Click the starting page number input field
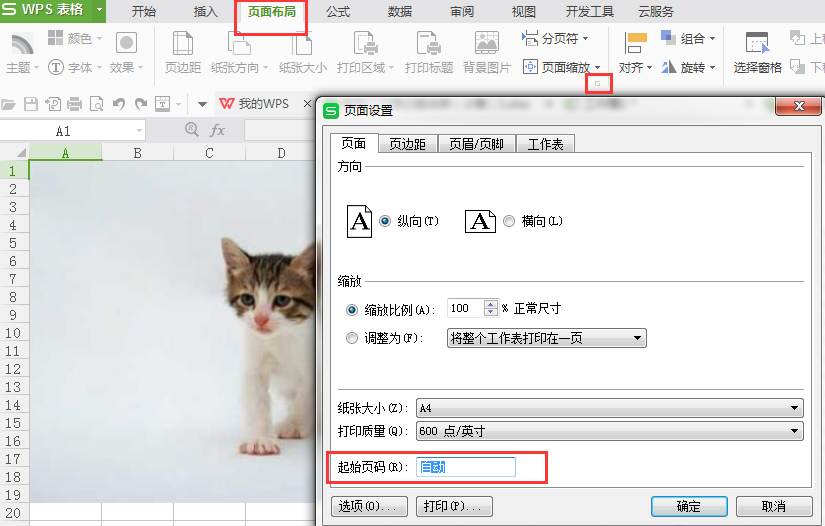825x526 pixels. tap(465, 467)
